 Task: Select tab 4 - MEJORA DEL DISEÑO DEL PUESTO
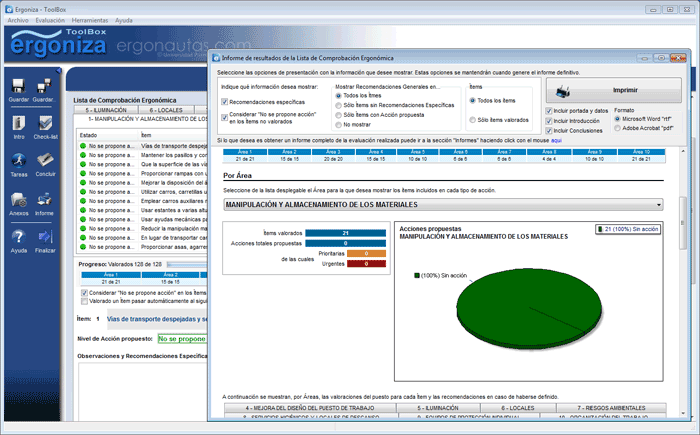click(x=310, y=408)
